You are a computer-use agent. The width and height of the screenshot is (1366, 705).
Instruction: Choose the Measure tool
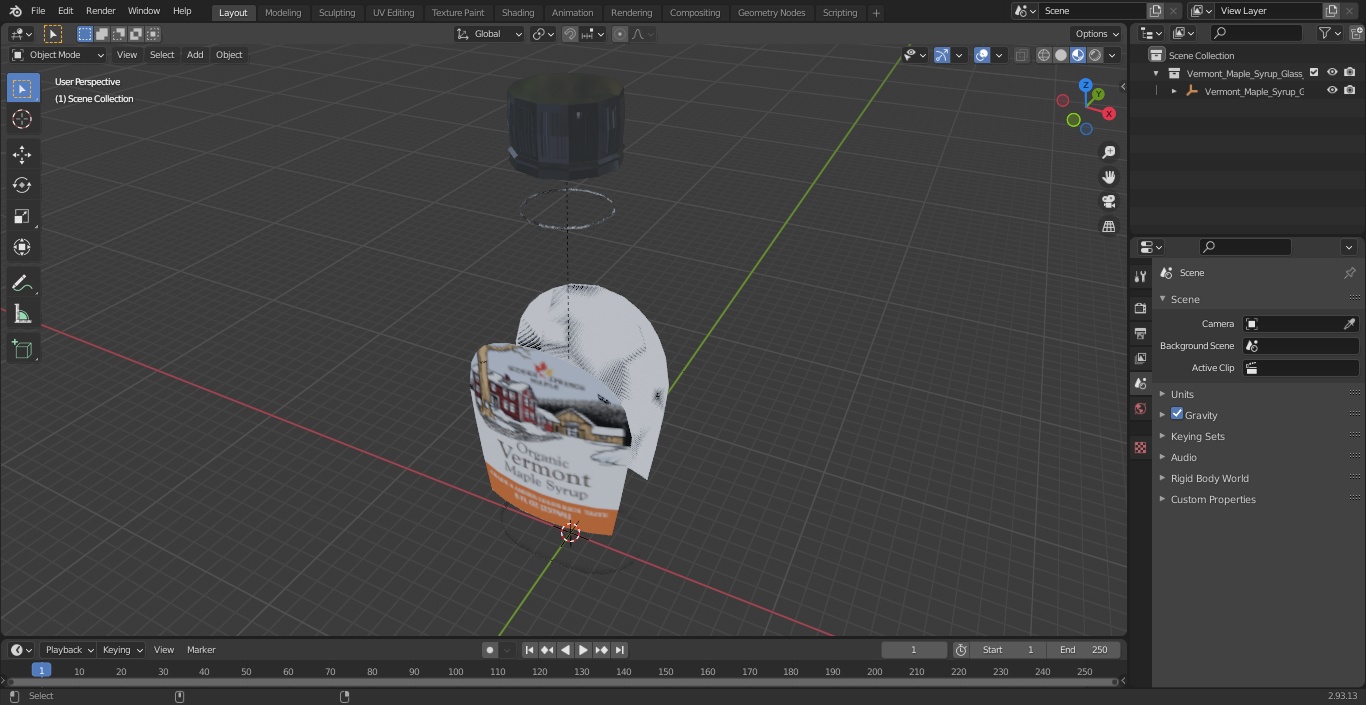tap(22, 314)
